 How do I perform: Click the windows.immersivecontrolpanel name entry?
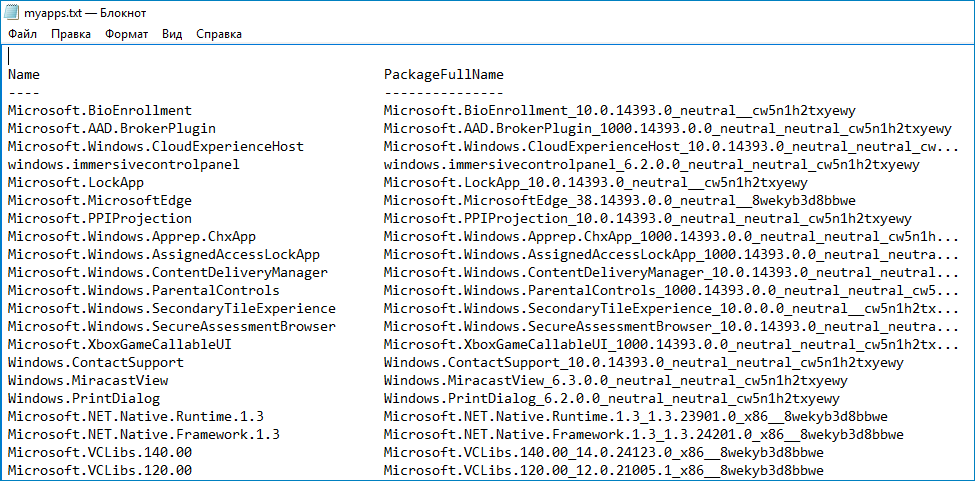(x=124, y=165)
